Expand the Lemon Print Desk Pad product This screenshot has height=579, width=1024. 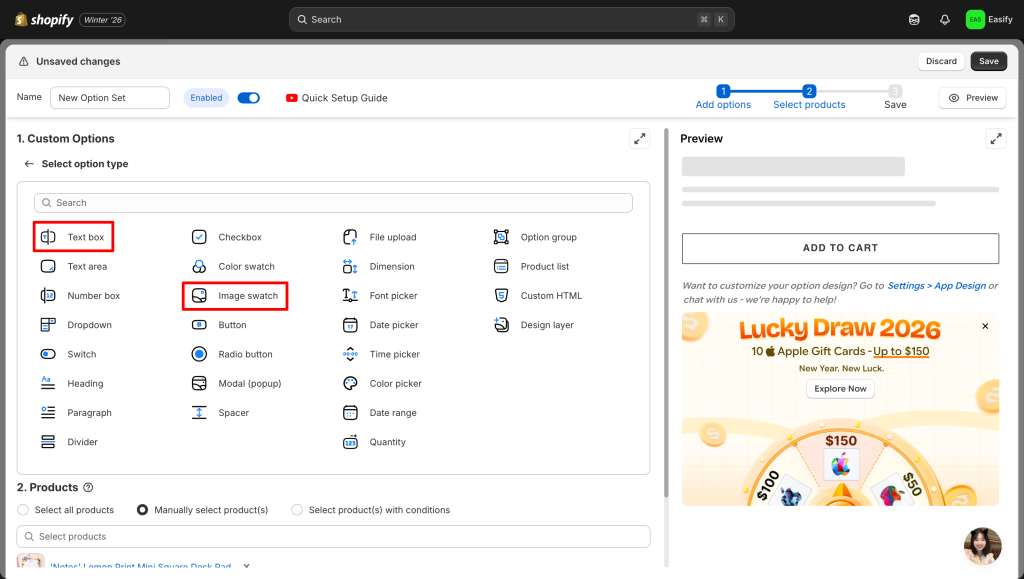pyautogui.click(x=247, y=566)
